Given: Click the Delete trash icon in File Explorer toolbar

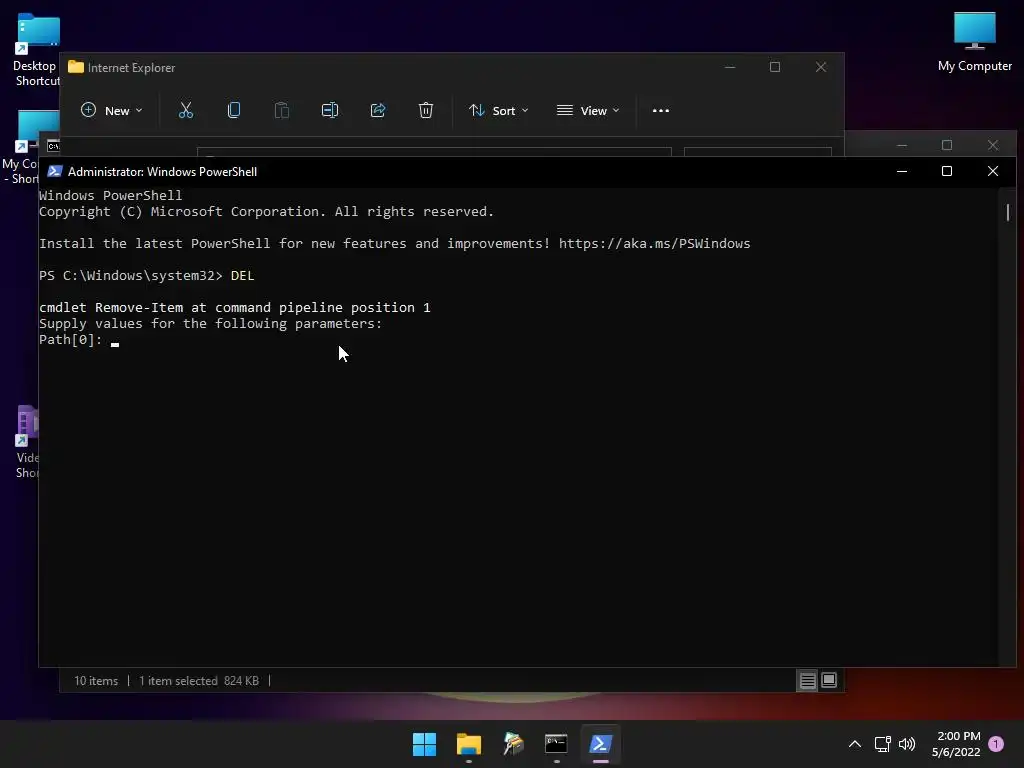Looking at the screenshot, I should (426, 110).
